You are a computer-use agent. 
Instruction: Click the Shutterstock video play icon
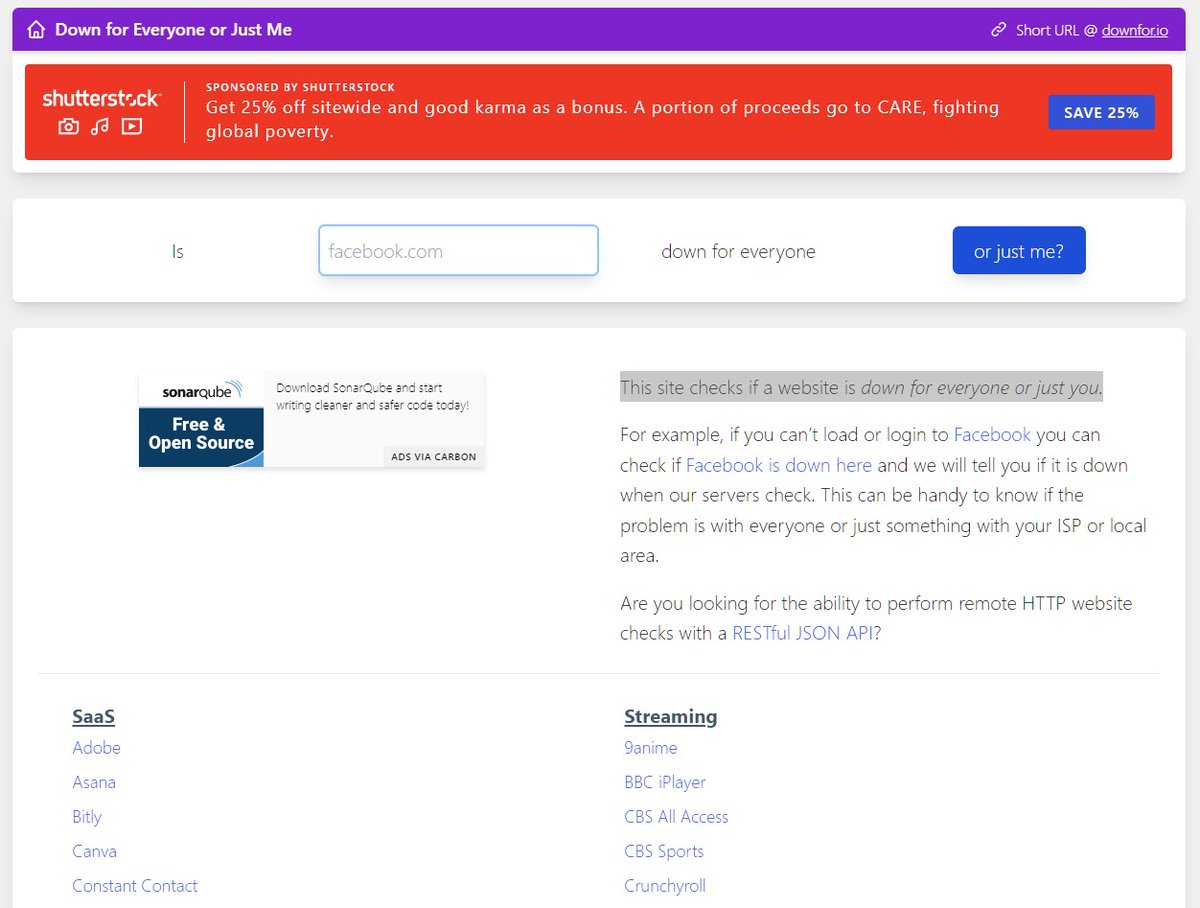(132, 126)
